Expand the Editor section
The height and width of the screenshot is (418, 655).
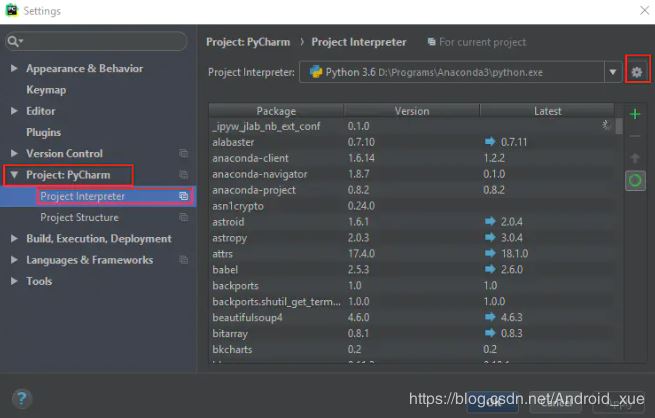tap(14, 111)
